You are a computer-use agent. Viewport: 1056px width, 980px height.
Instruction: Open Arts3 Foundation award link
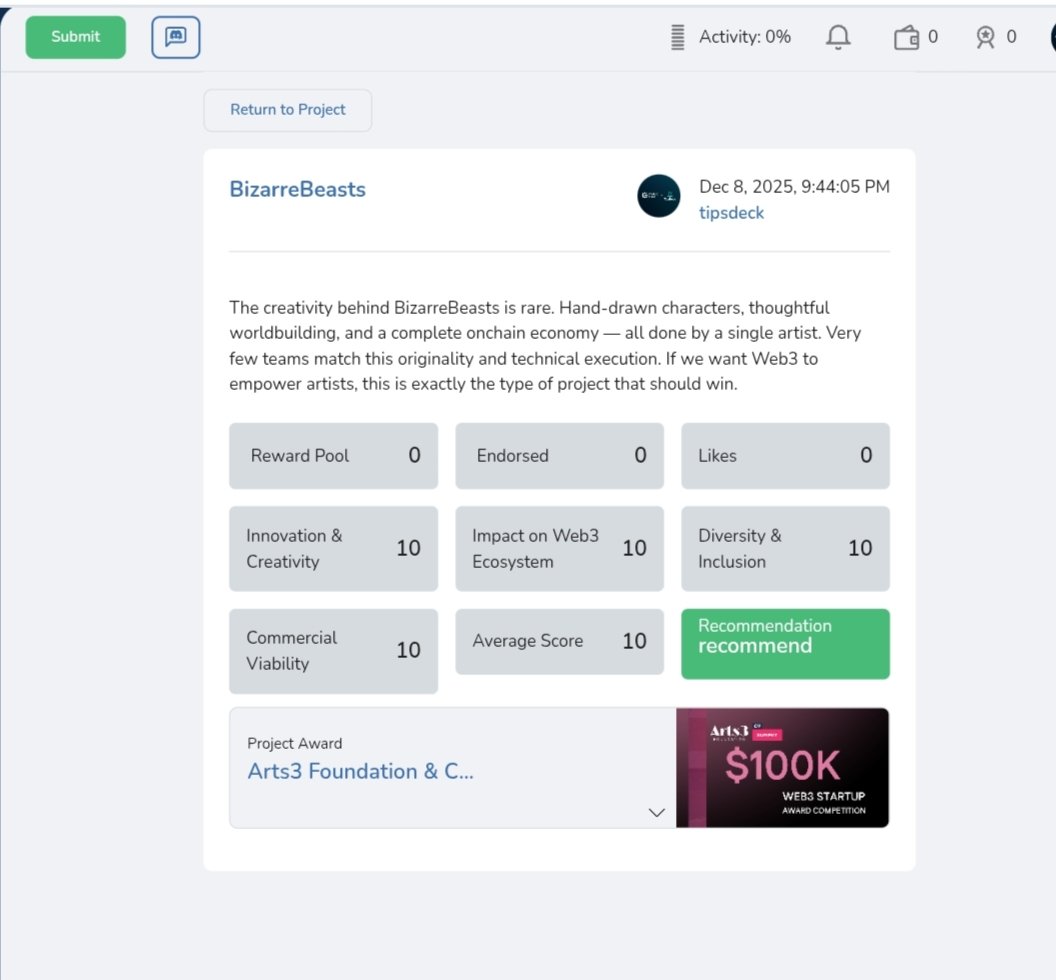tap(361, 771)
